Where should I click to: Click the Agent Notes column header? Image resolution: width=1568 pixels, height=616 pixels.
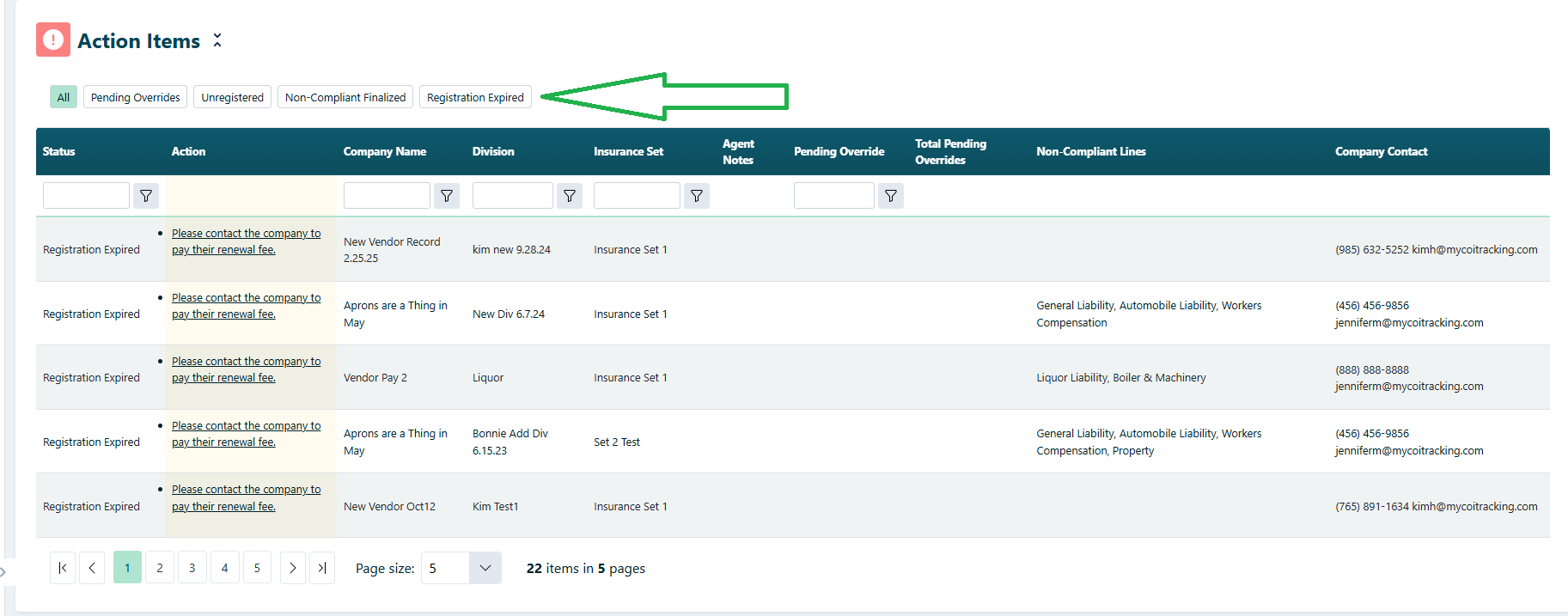tap(738, 151)
